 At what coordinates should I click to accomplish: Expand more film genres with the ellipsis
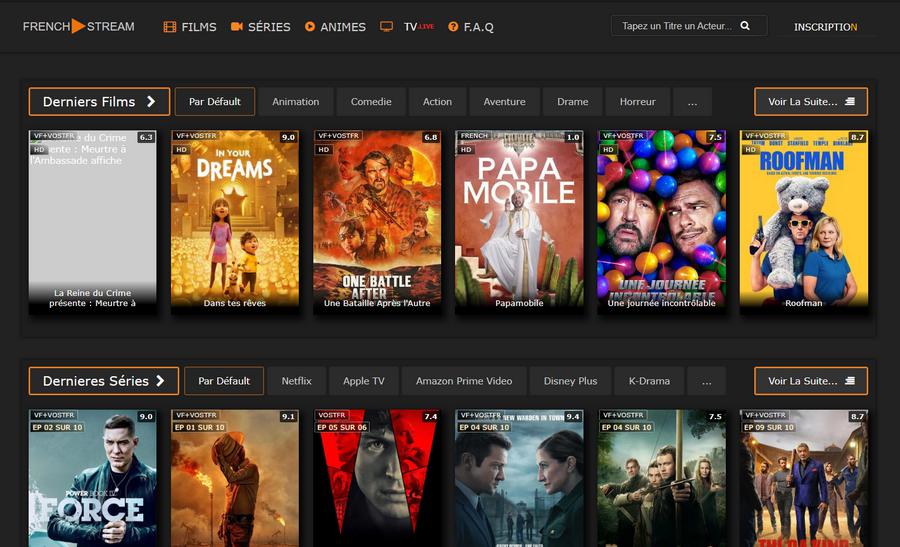coord(692,102)
